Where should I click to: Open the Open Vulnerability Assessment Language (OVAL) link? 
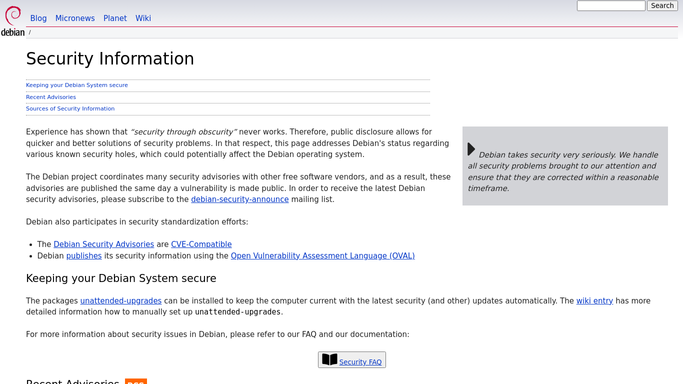click(x=323, y=256)
